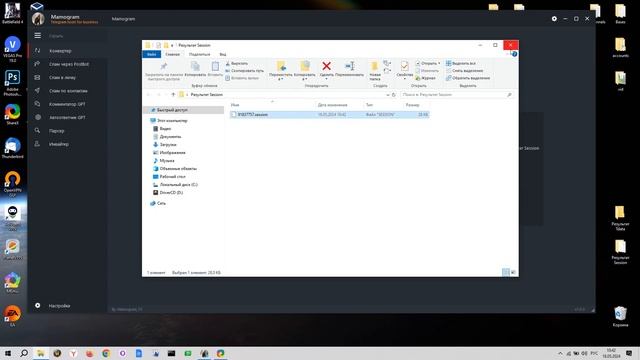Open Парсер in the Mamogram sidebar
The image size is (640, 360).
click(56, 131)
